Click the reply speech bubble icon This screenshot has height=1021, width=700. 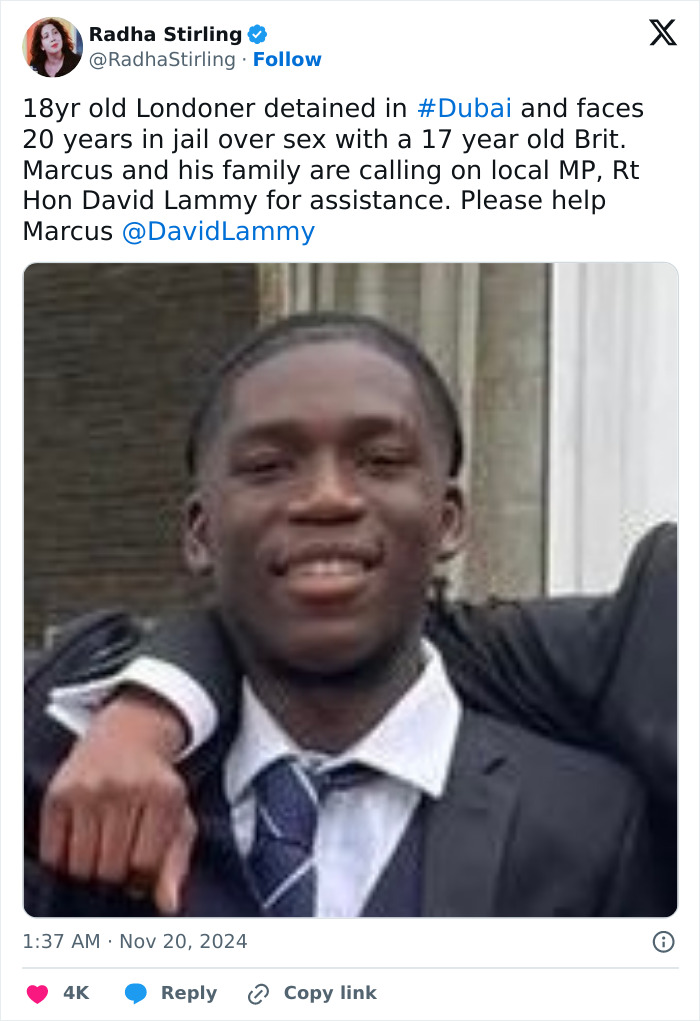coord(135,994)
